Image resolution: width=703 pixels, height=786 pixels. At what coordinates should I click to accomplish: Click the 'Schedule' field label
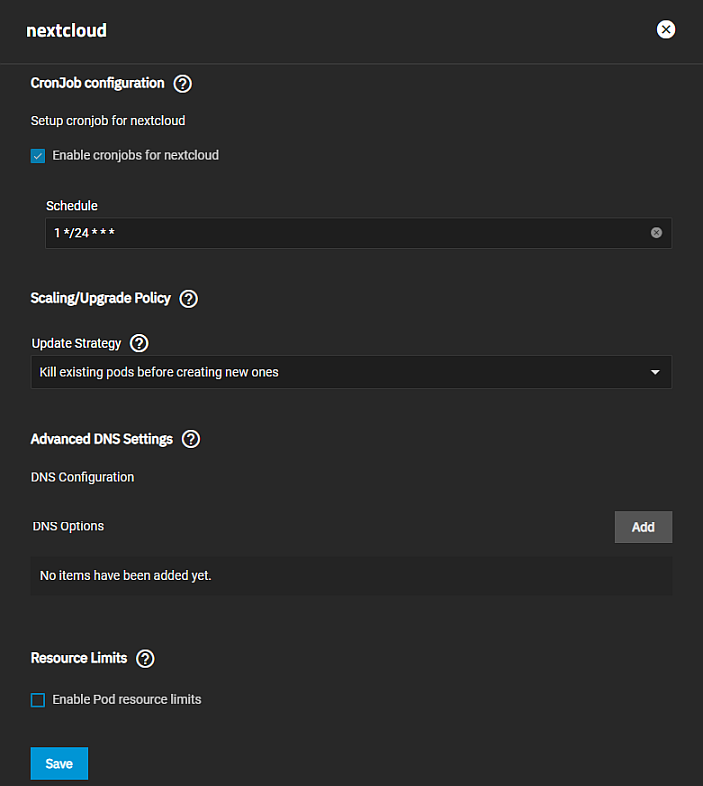click(x=72, y=206)
